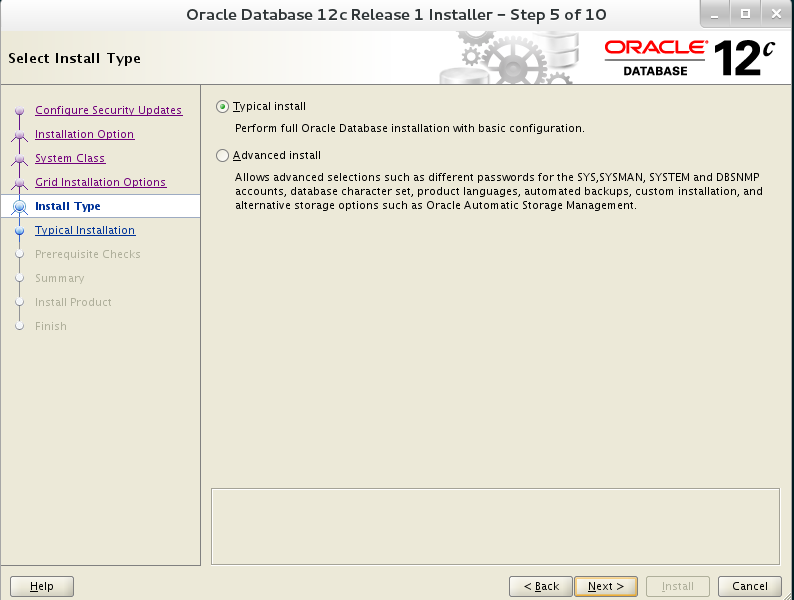794x600 pixels.
Task: Click the Select Install Type heading
Action: tap(74, 58)
